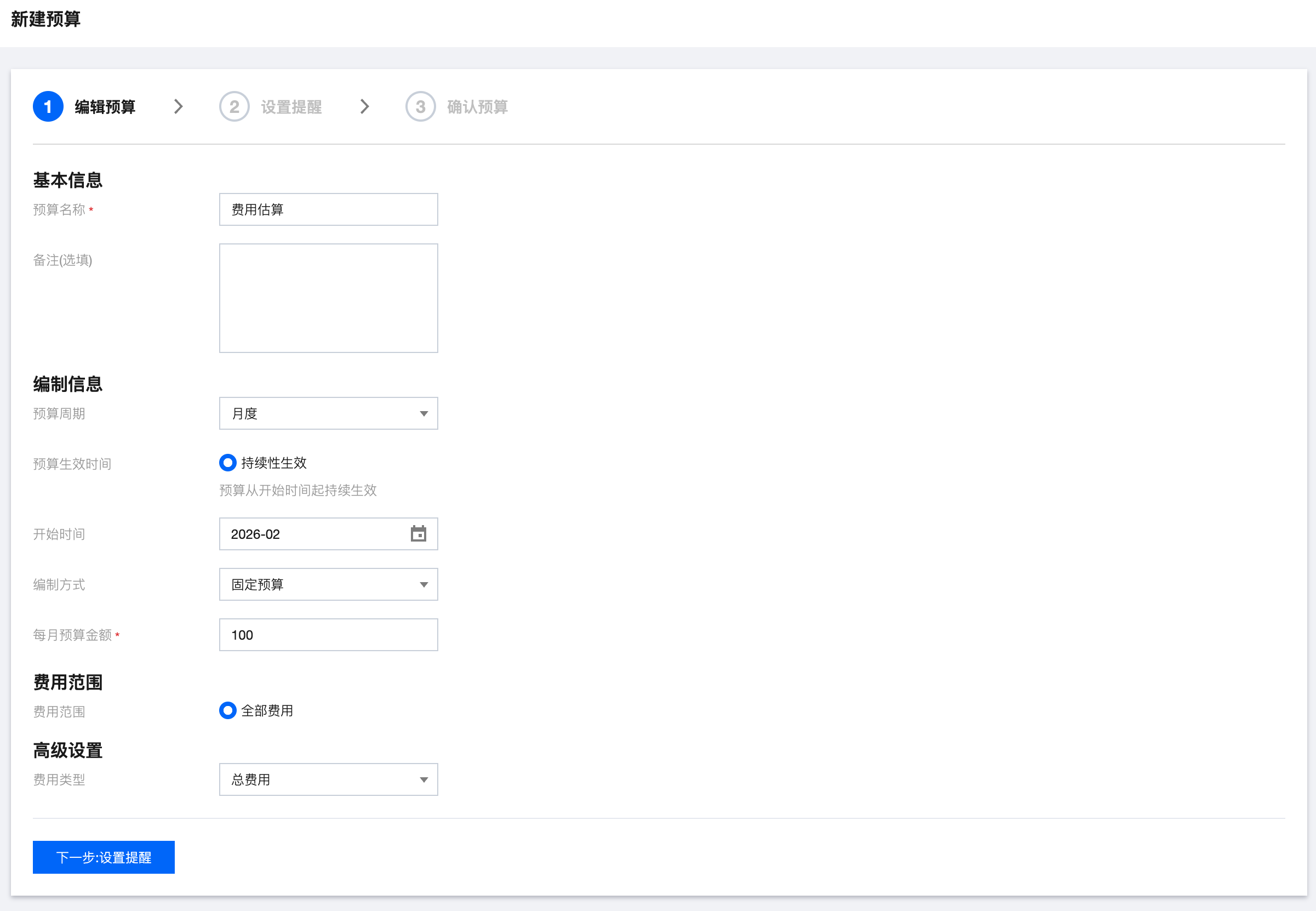Image resolution: width=1316 pixels, height=911 pixels.
Task: Select the 持续性生效 radio button
Action: tap(227, 462)
